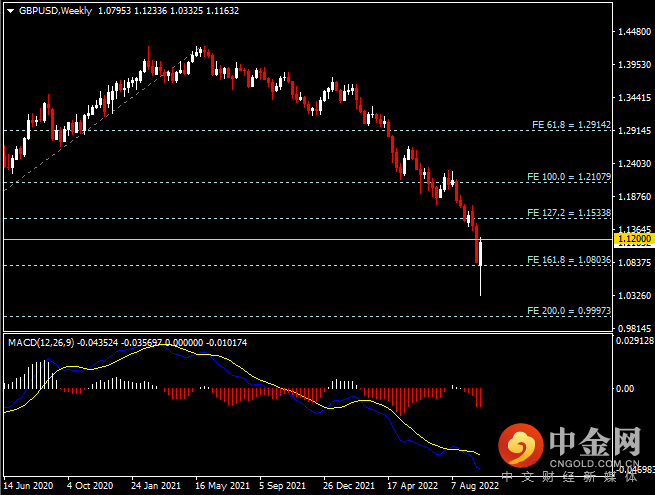Click the 1.03260 price axis value

(x=635, y=296)
